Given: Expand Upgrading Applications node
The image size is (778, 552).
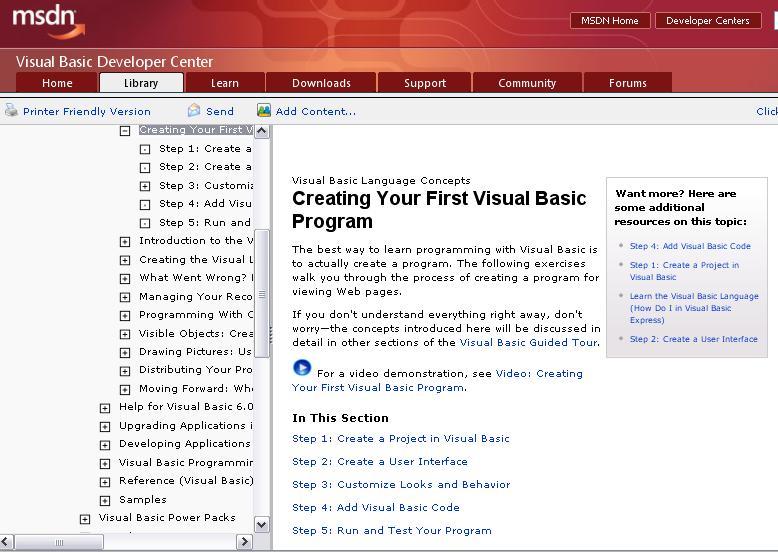Looking at the screenshot, I should [x=105, y=427].
